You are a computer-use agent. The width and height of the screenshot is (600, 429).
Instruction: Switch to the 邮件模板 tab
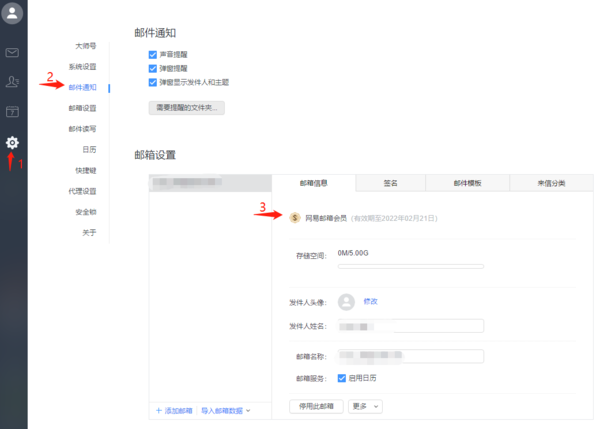(x=467, y=183)
